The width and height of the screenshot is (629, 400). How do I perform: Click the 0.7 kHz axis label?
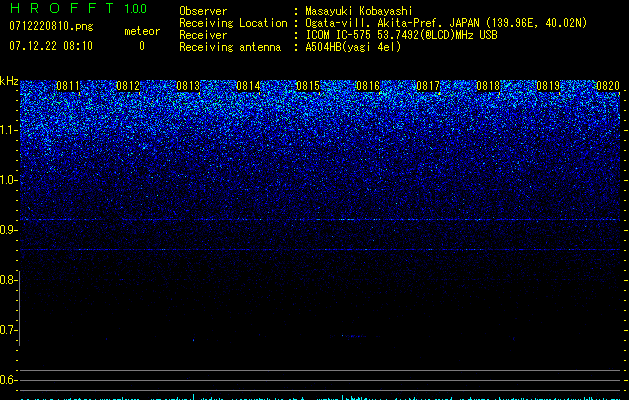click(x=9, y=330)
